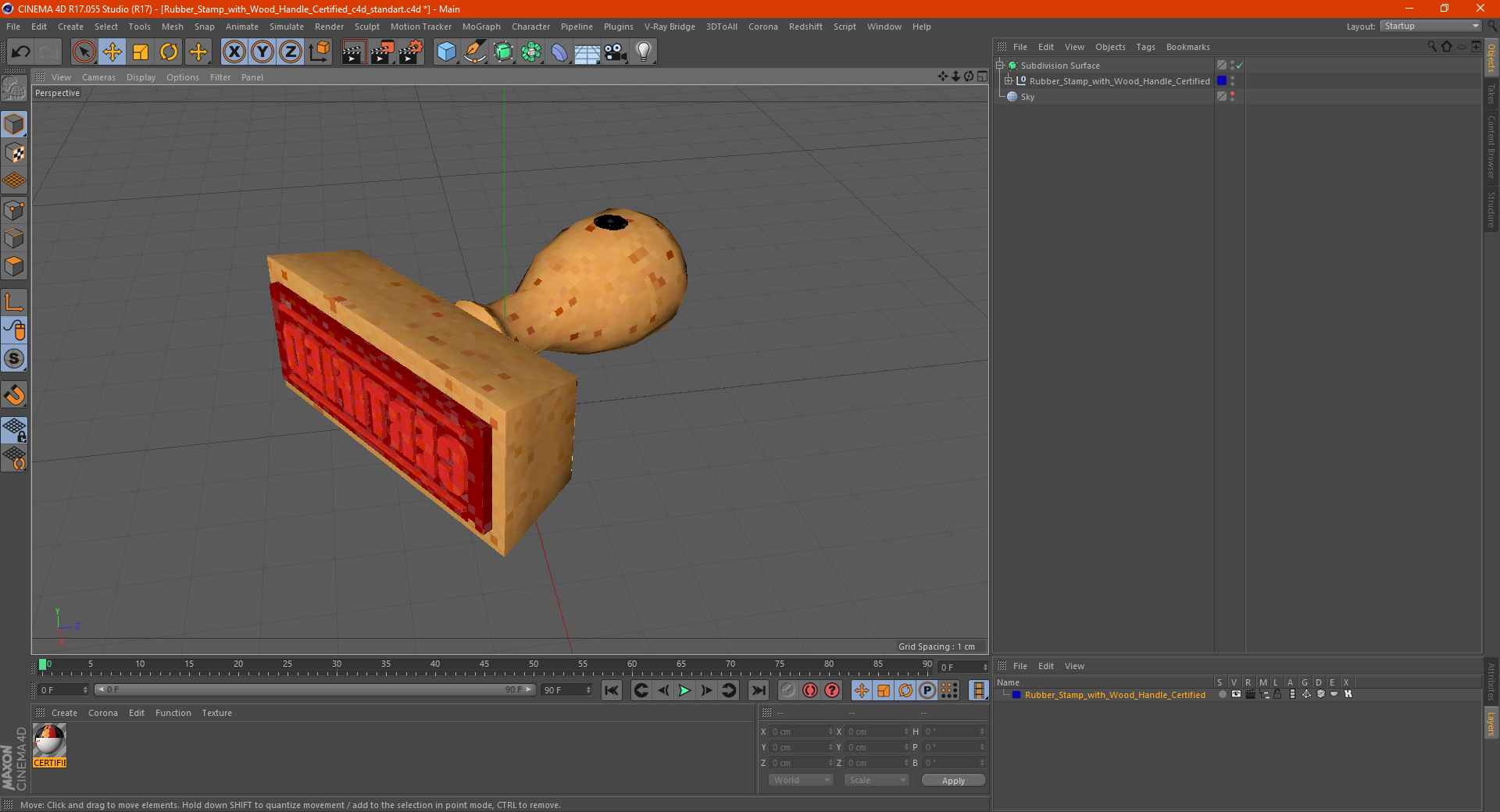This screenshot has width=1500, height=812.
Task: Make object editable icon
Action: point(14,88)
